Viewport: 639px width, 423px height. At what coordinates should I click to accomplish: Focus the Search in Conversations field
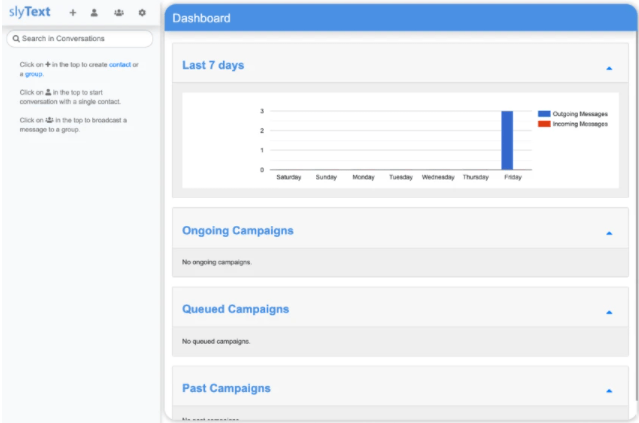tap(85, 39)
